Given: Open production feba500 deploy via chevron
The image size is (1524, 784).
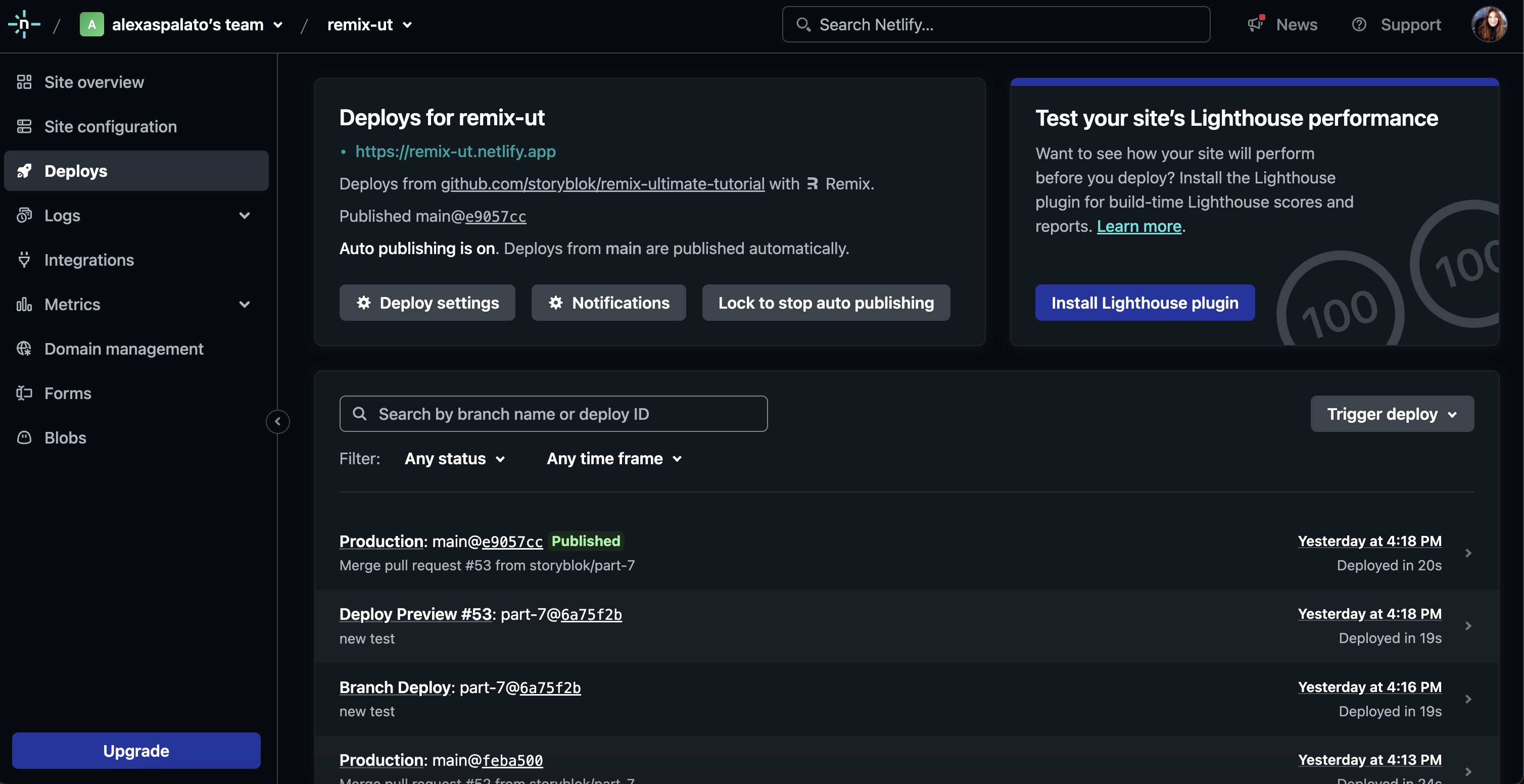Looking at the screenshot, I should tap(1468, 771).
